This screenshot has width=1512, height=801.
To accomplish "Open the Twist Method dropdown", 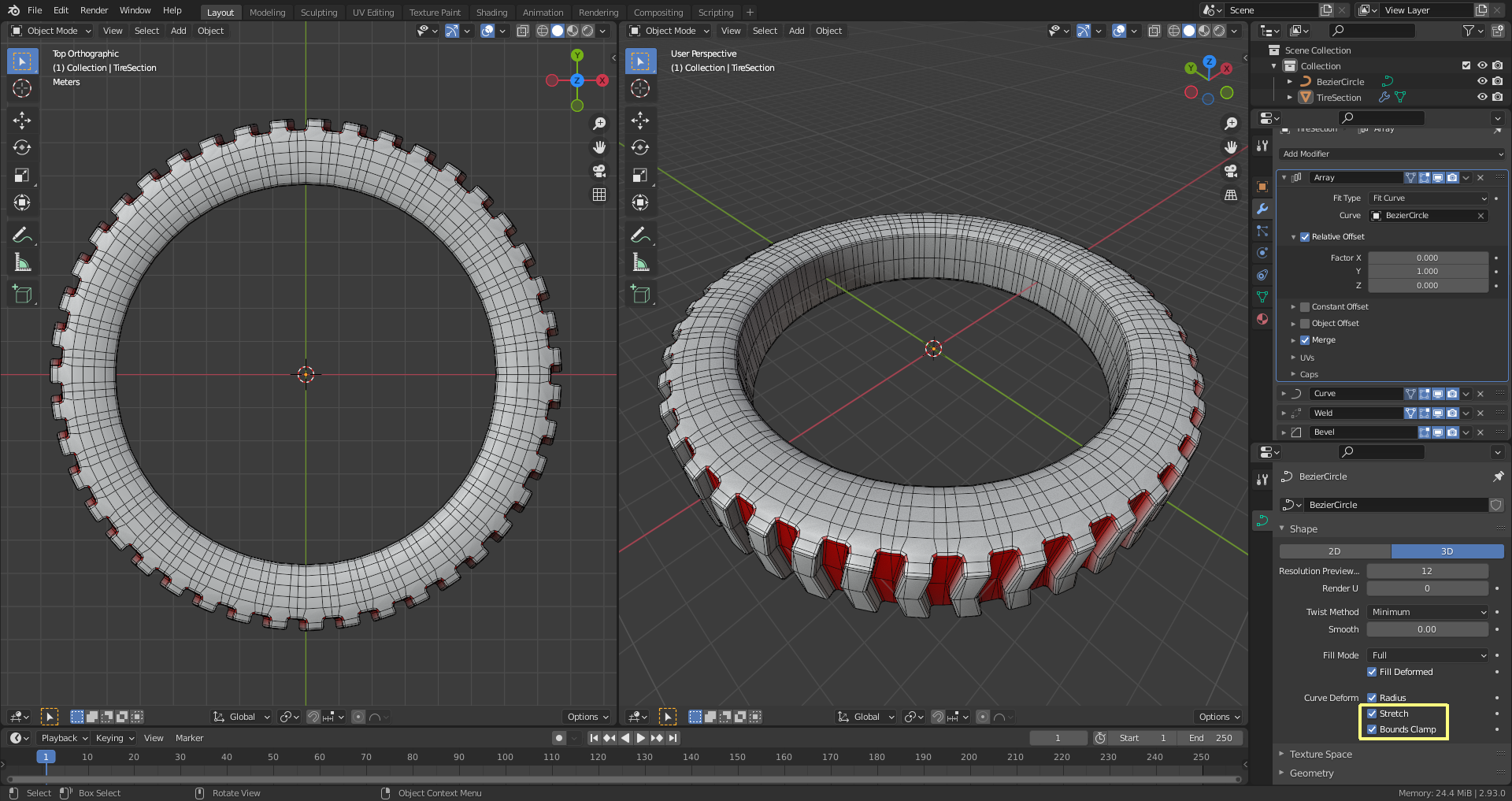I will 1428,612.
